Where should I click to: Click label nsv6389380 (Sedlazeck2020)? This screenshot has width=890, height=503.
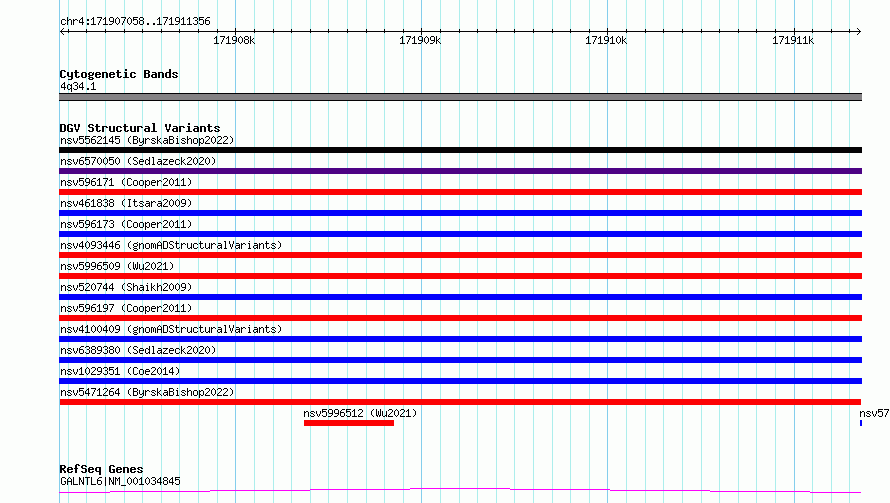[138, 350]
